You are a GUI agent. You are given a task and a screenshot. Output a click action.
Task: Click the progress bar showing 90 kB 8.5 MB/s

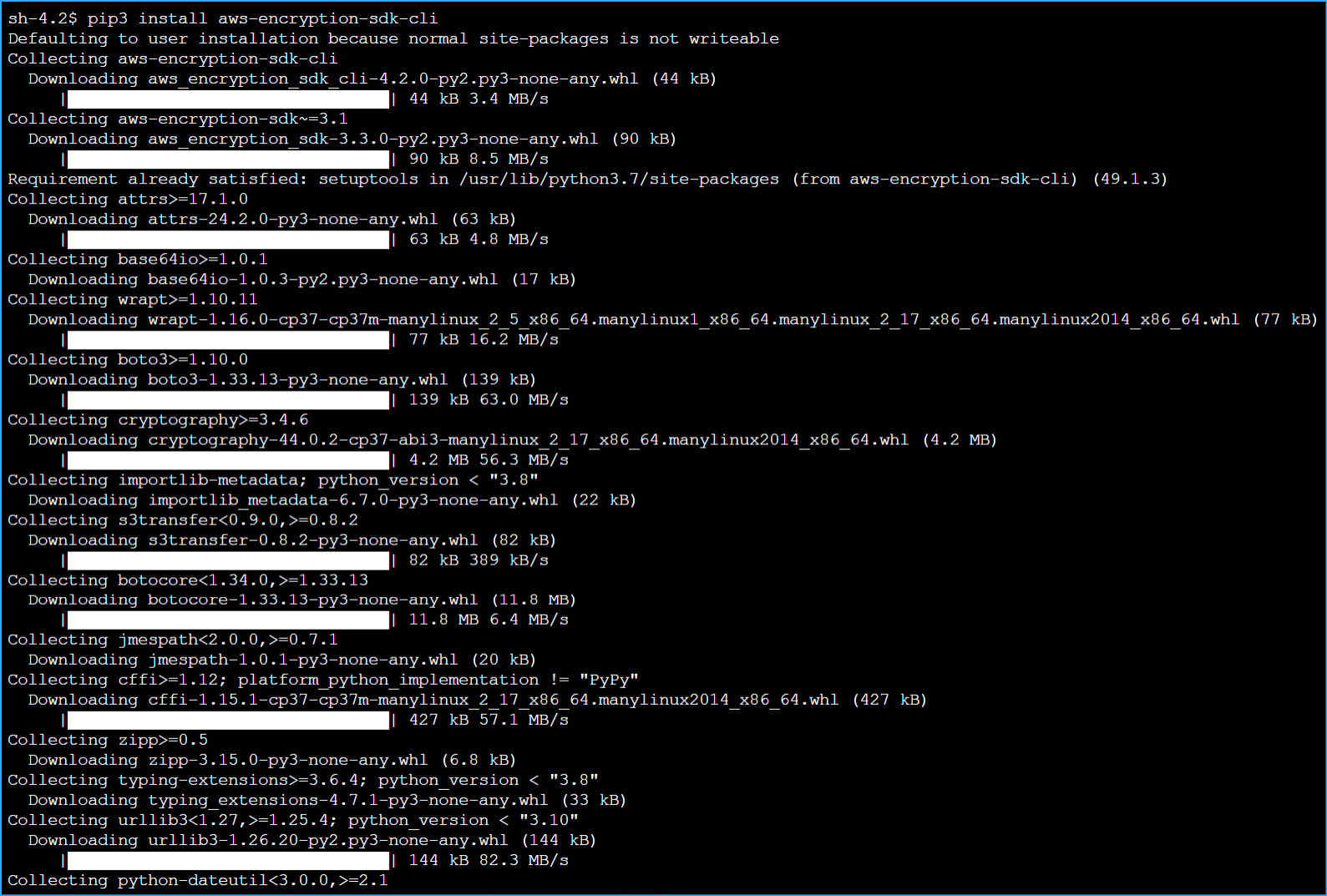(228, 159)
